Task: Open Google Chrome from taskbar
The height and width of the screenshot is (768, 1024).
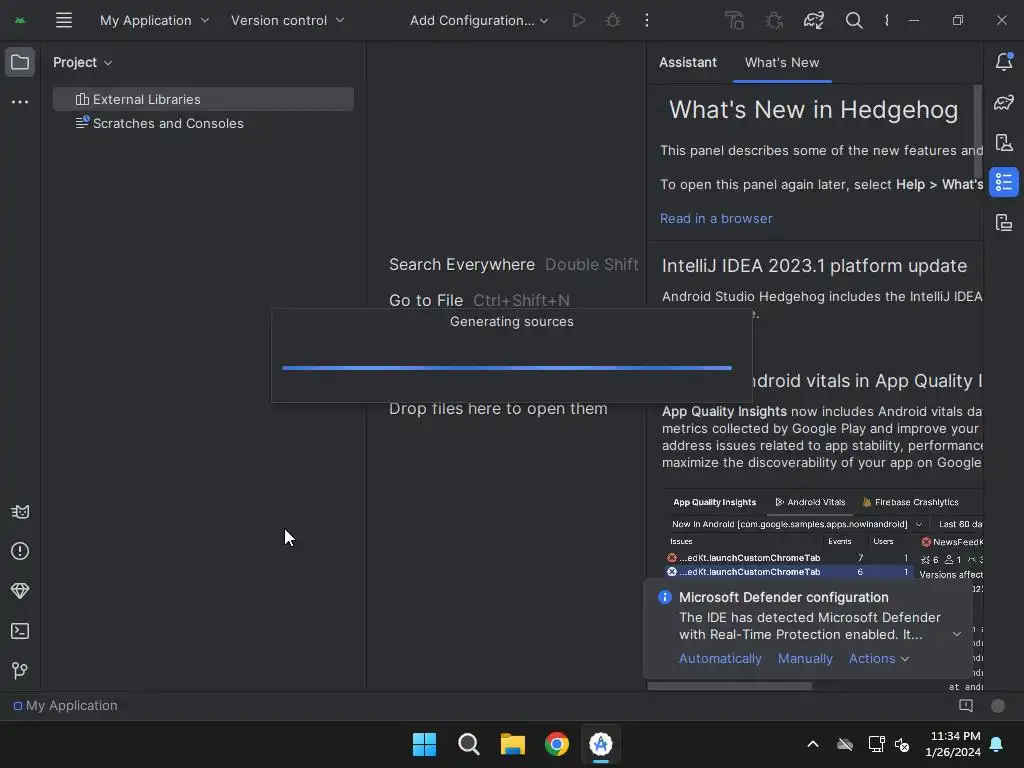Action: [557, 744]
